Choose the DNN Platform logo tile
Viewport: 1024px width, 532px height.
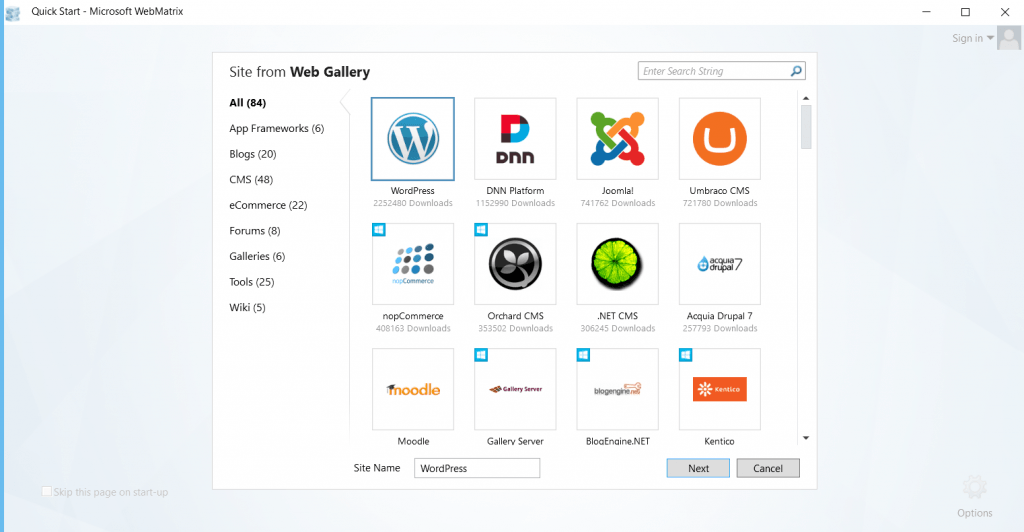[x=515, y=139]
